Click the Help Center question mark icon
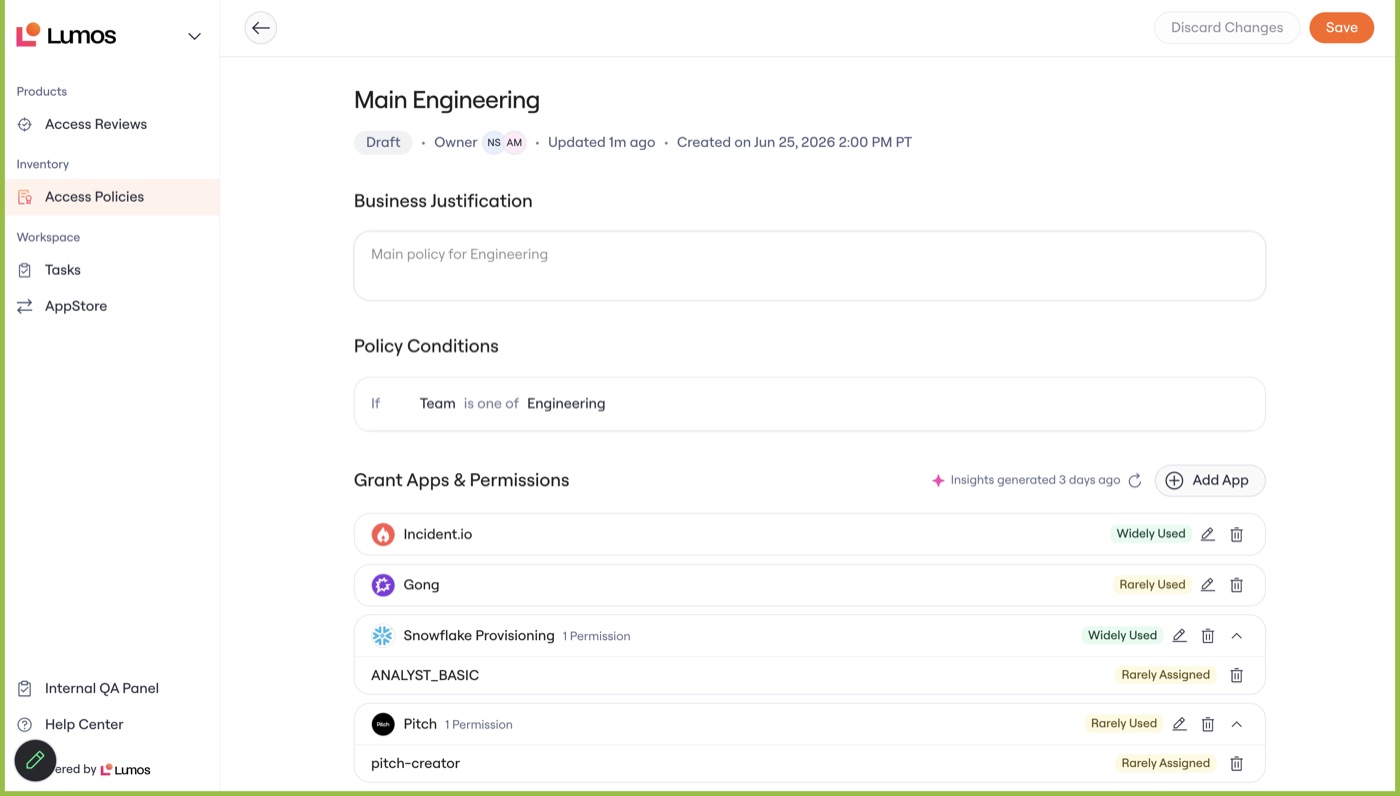Screen dimensions: 1400x796 25,724
